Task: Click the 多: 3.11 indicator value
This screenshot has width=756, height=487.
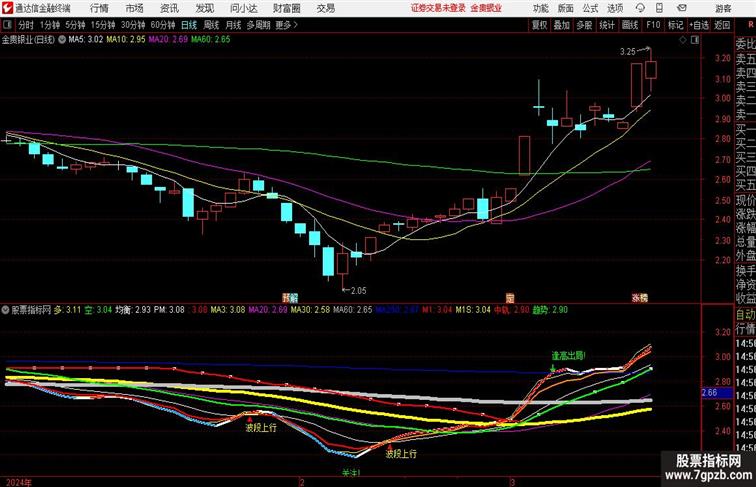Action: coord(68,310)
